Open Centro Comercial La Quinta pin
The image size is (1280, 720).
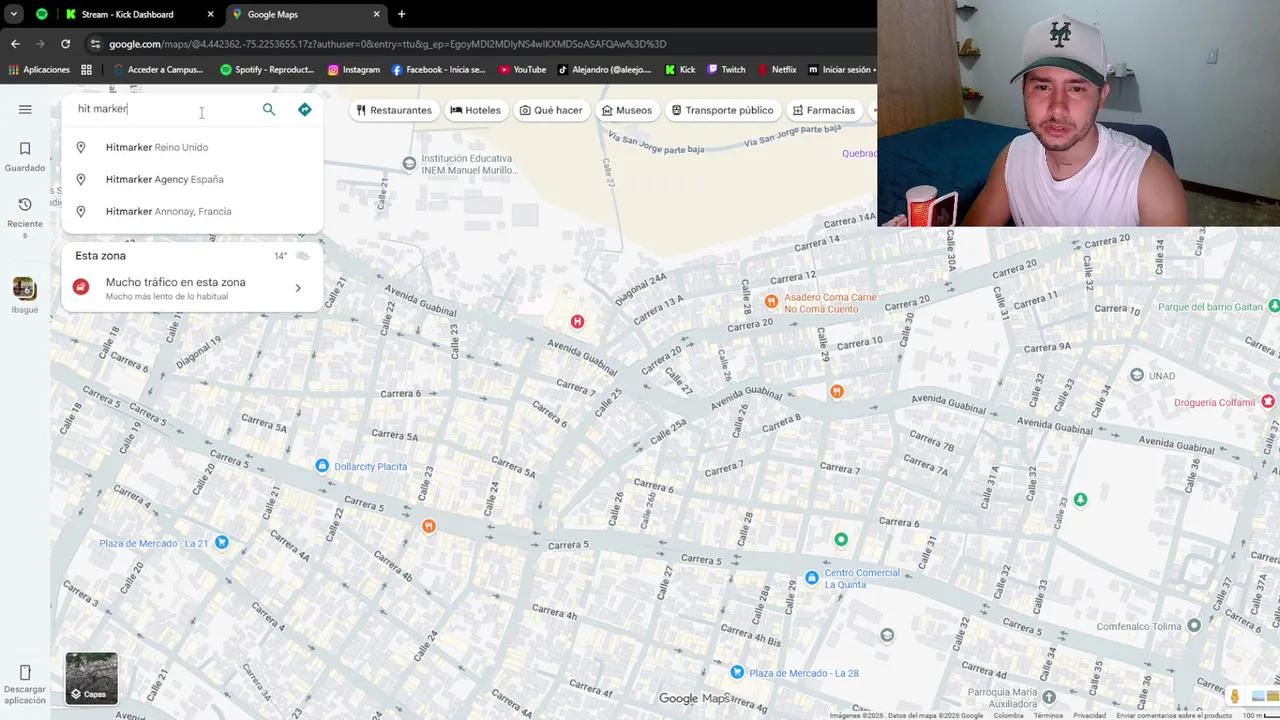811,578
